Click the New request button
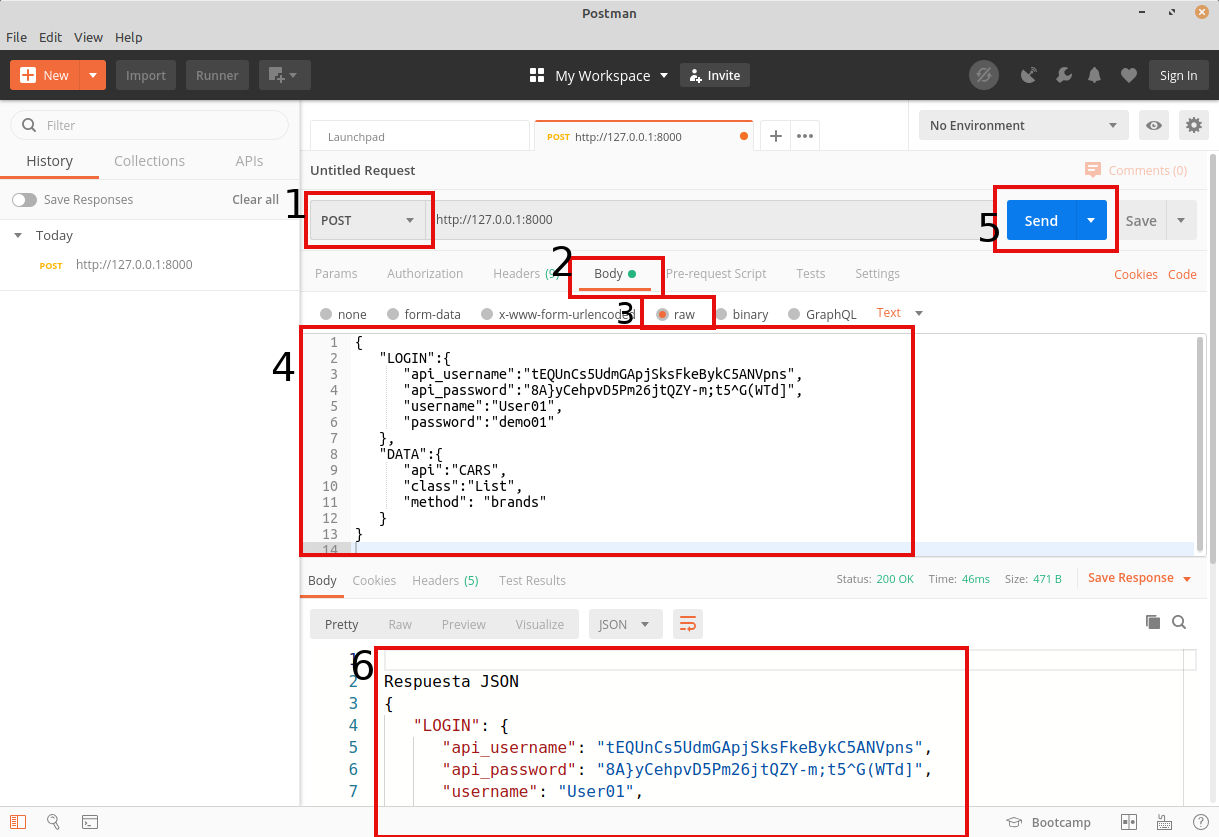This screenshot has width=1219, height=837. (x=45, y=75)
